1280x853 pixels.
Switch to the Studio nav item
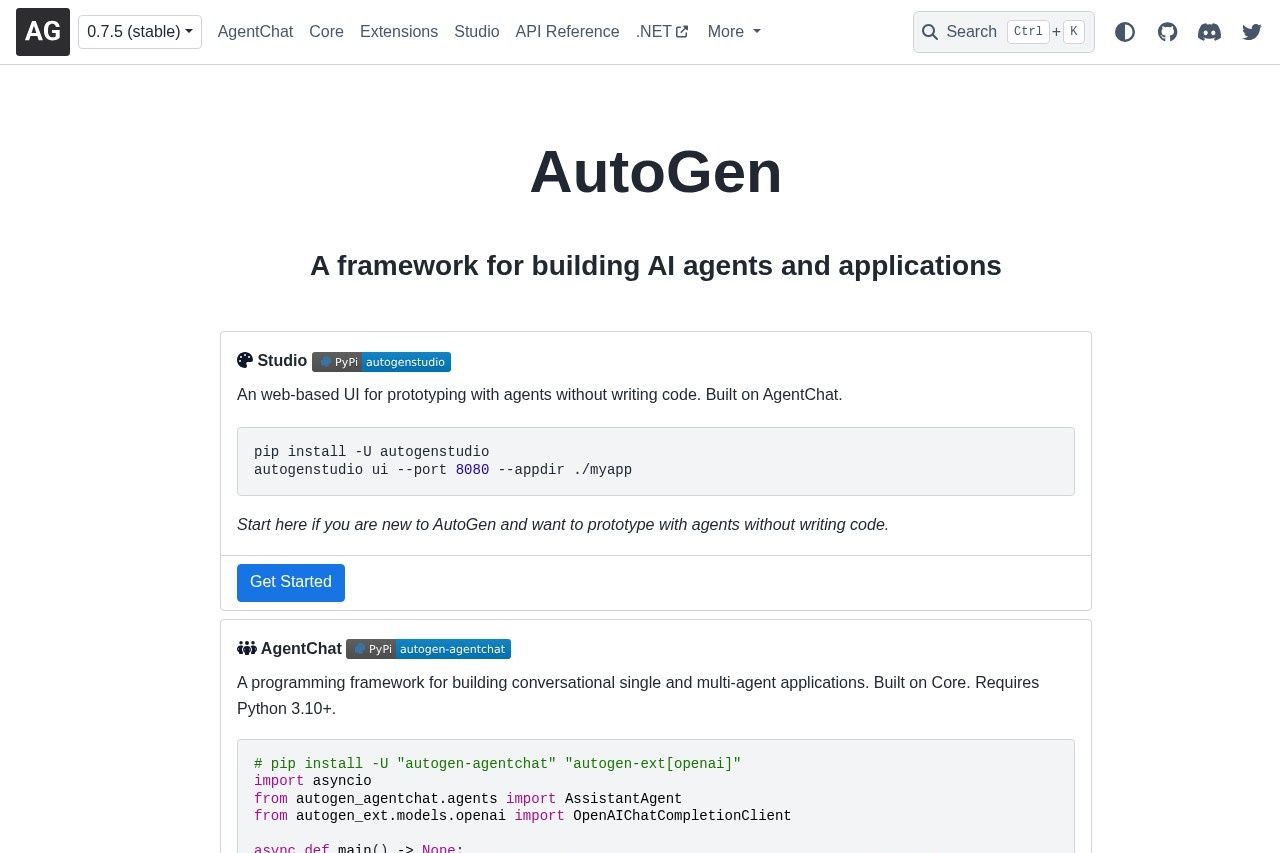pyautogui.click(x=476, y=32)
